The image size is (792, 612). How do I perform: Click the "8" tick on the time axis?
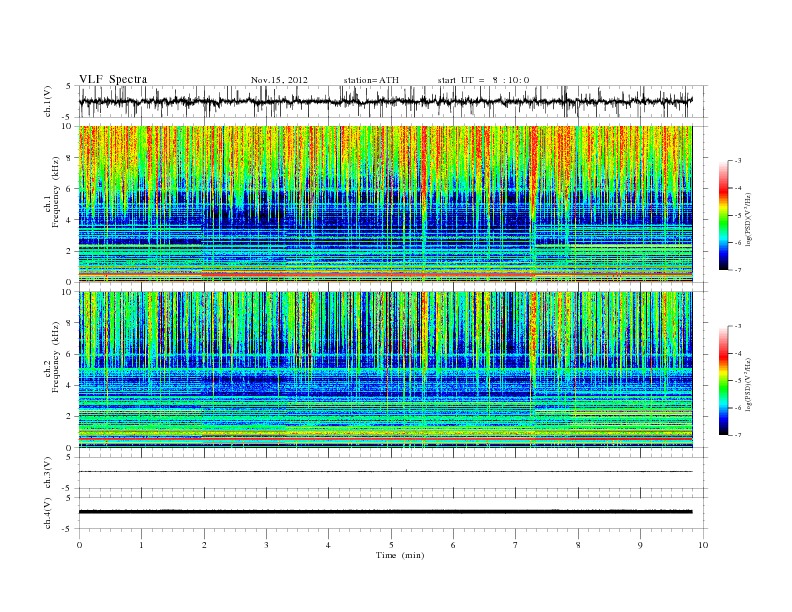tap(578, 545)
